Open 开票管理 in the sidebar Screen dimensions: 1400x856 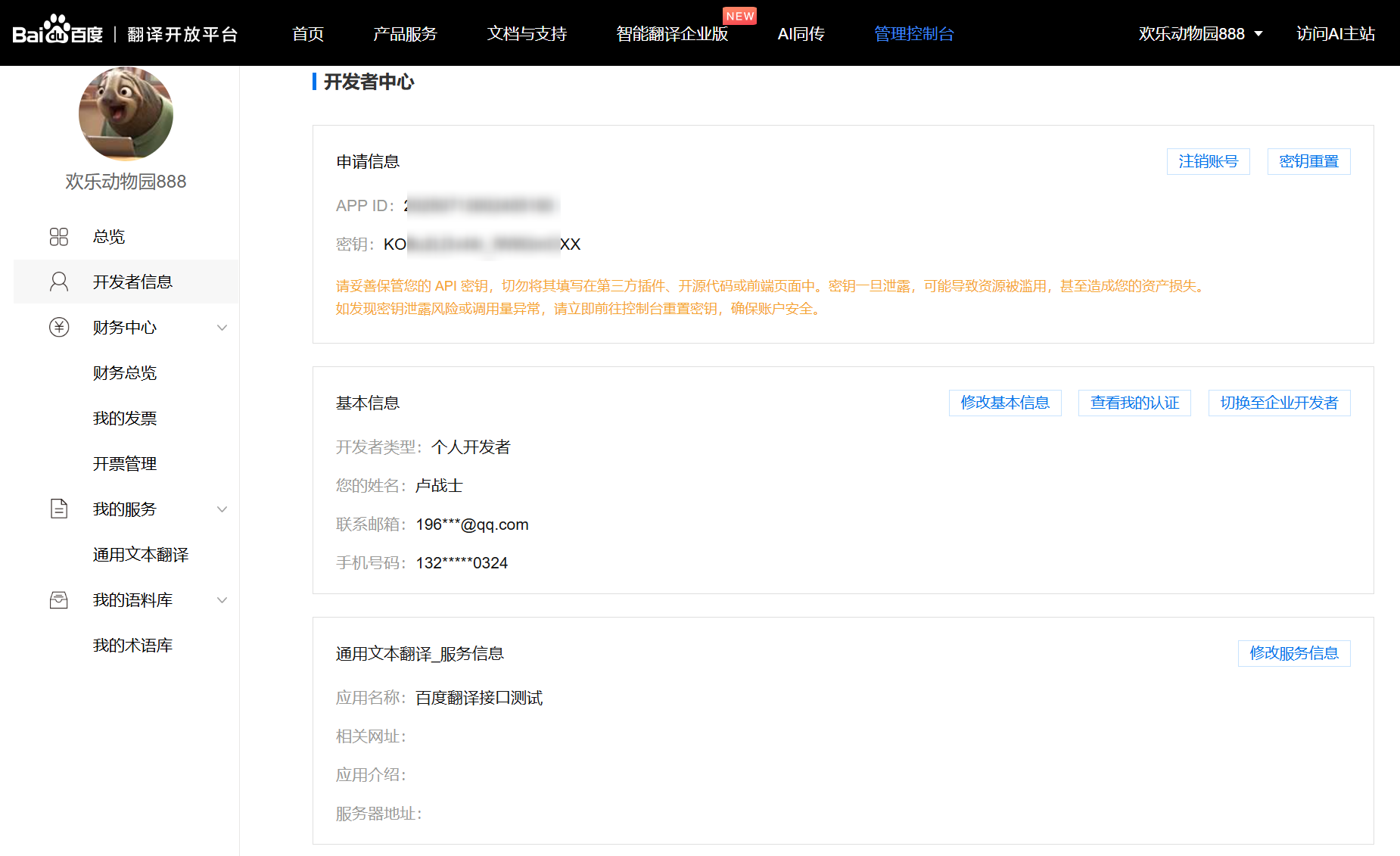pos(125,464)
